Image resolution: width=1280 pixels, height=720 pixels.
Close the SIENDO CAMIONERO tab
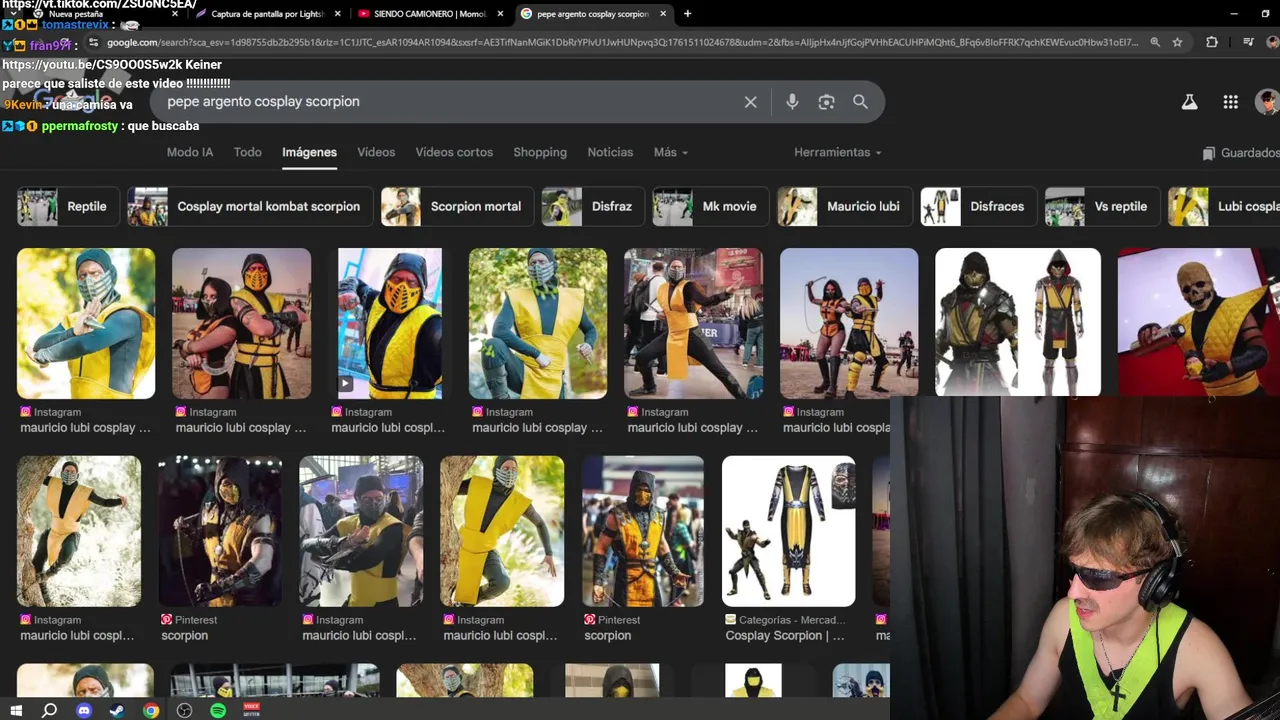point(500,14)
